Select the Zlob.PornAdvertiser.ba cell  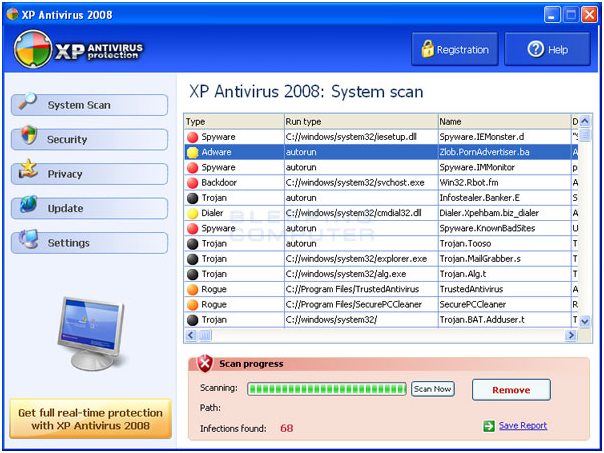[505, 152]
